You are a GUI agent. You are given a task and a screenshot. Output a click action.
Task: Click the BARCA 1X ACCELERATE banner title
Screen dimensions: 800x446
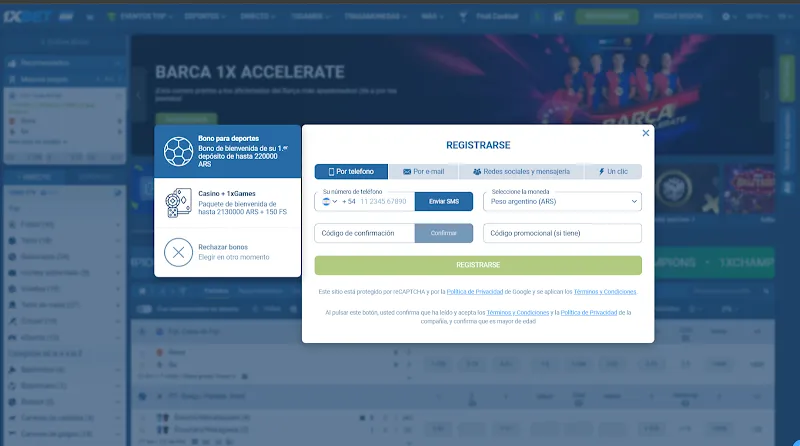coord(250,72)
